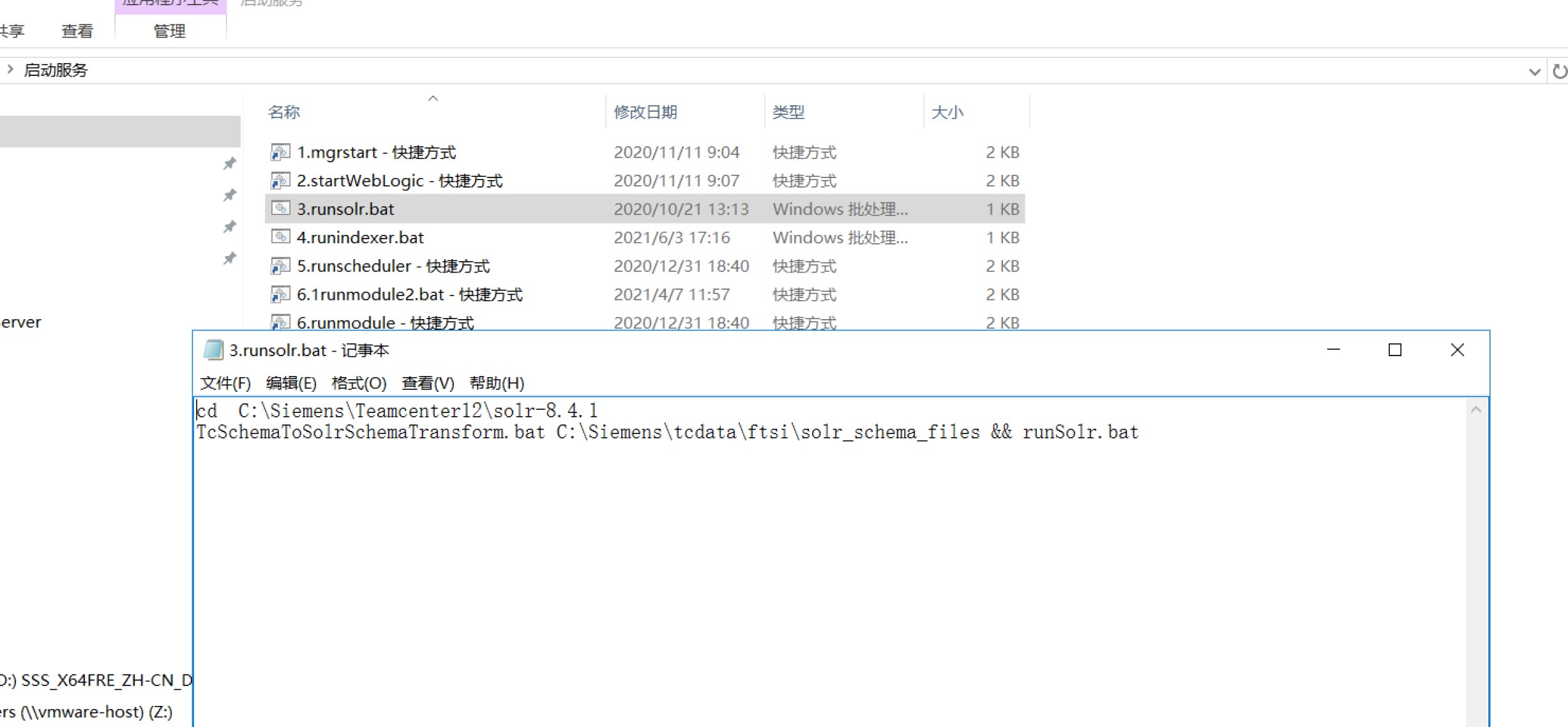Switch to the 管理 ribbon tab
This screenshot has width=1568, height=727.
point(170,31)
